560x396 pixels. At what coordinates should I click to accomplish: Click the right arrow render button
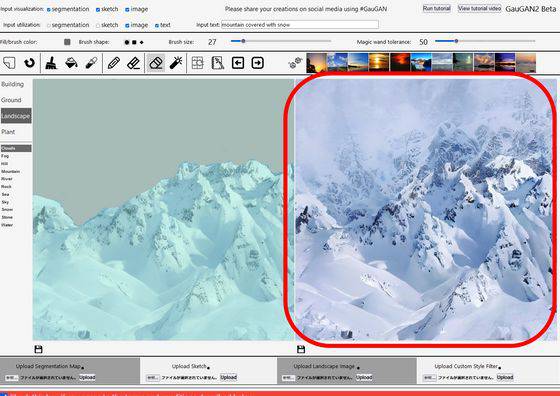point(258,63)
